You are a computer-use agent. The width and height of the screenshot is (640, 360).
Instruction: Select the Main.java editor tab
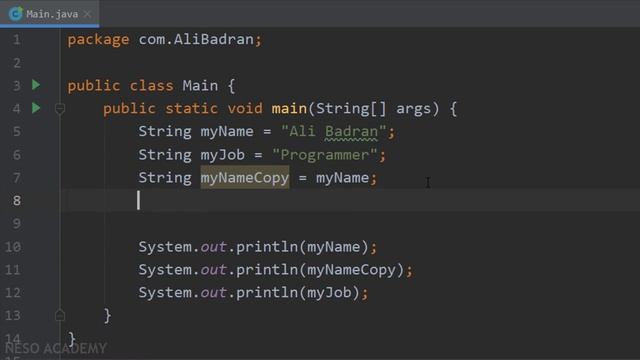[49, 14]
